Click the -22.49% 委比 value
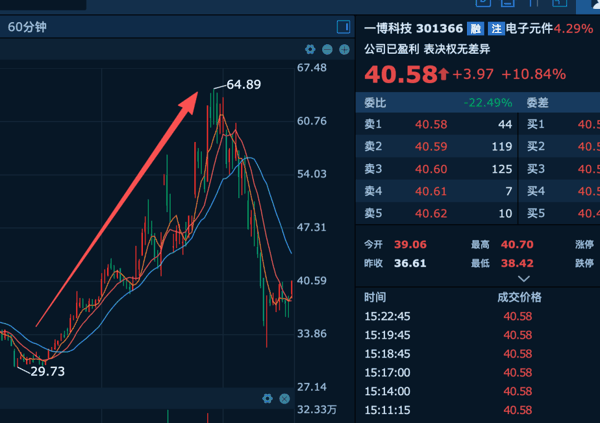600x423 pixels. [488, 103]
